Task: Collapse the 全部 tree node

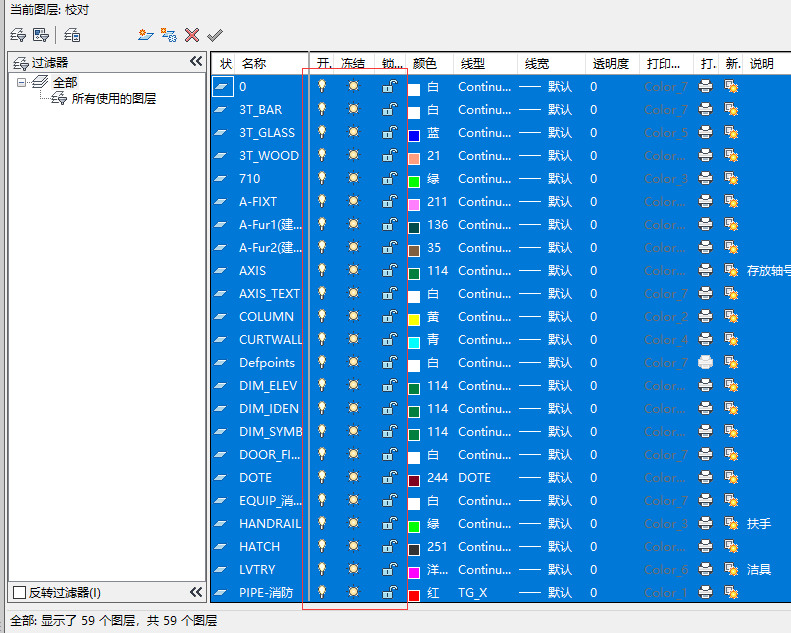Action: [x=22, y=83]
